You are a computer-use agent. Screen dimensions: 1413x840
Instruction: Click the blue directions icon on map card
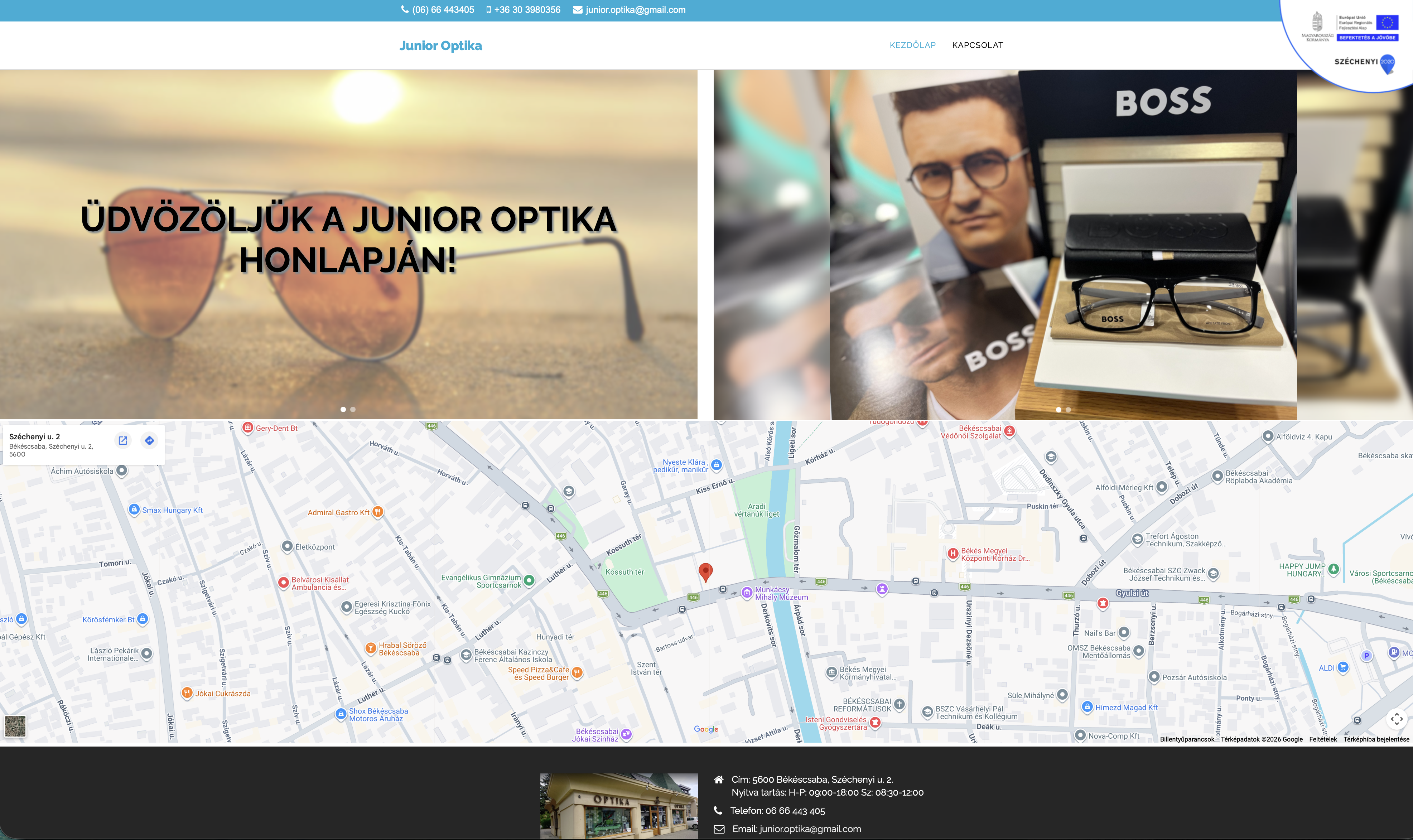coord(149,440)
